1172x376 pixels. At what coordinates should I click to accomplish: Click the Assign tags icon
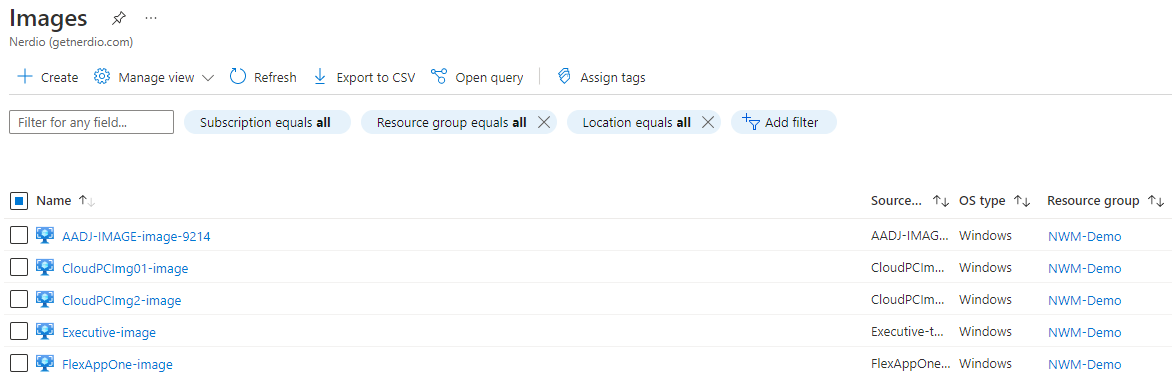point(564,77)
